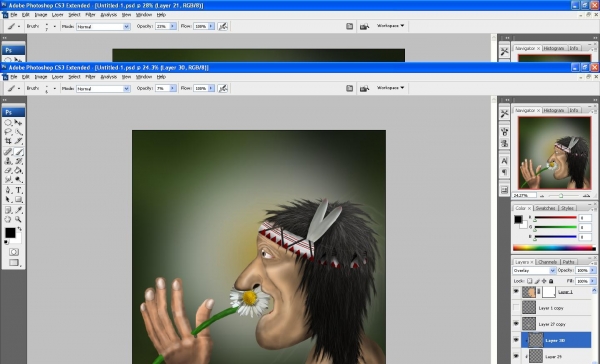Open Paragraph panel from the dock
600x364 pixels.
[x=504, y=171]
